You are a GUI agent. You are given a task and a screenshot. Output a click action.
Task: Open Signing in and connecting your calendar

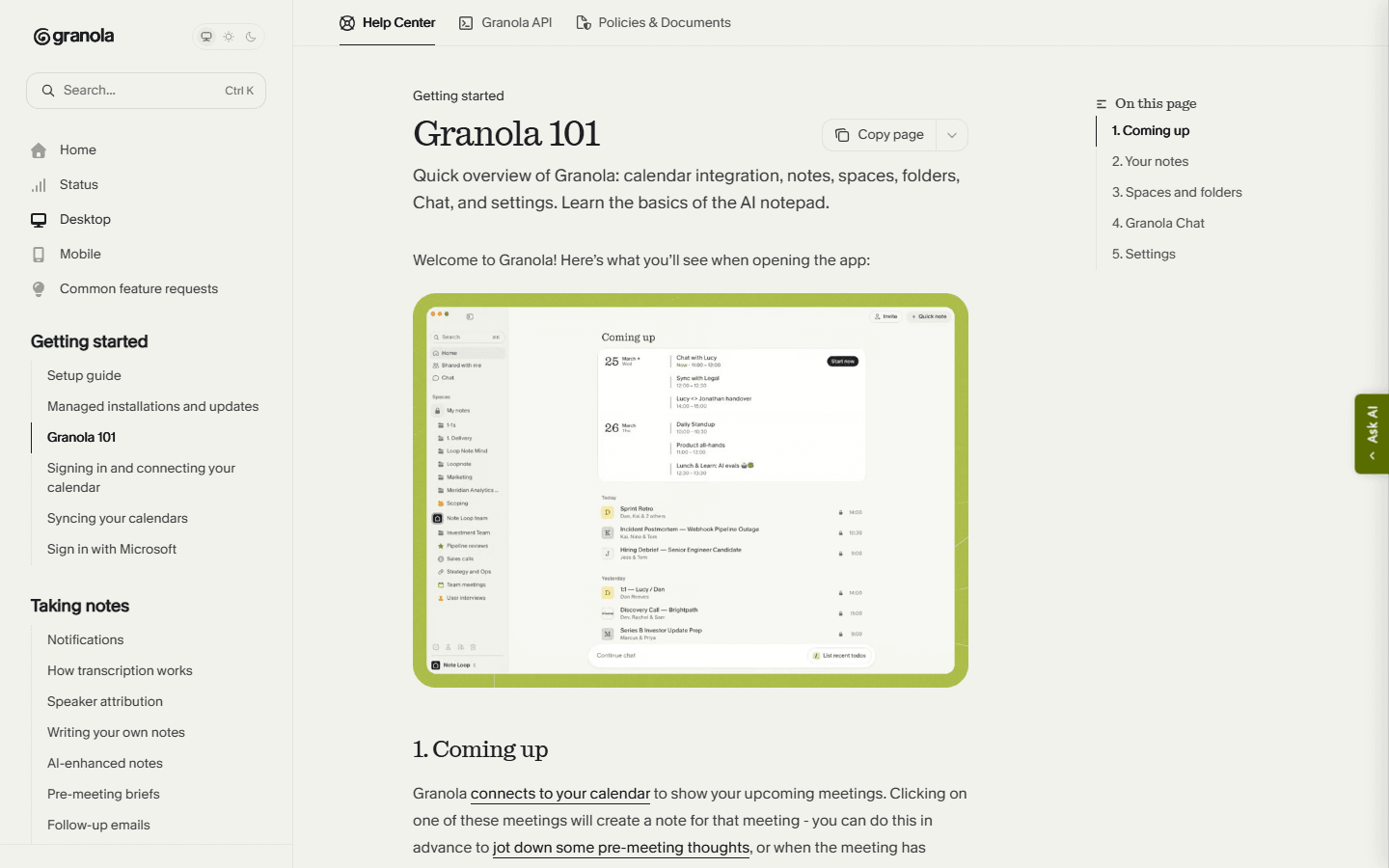[141, 478]
